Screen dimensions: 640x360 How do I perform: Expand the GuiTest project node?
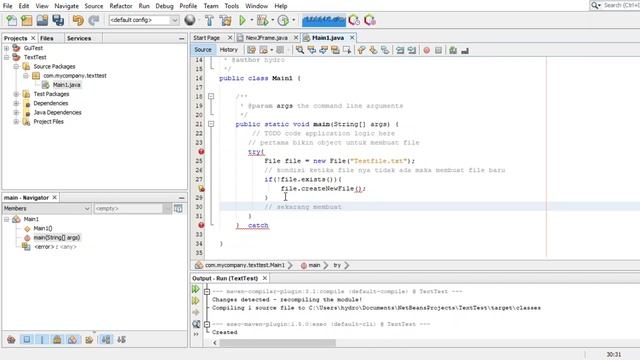click(7, 48)
